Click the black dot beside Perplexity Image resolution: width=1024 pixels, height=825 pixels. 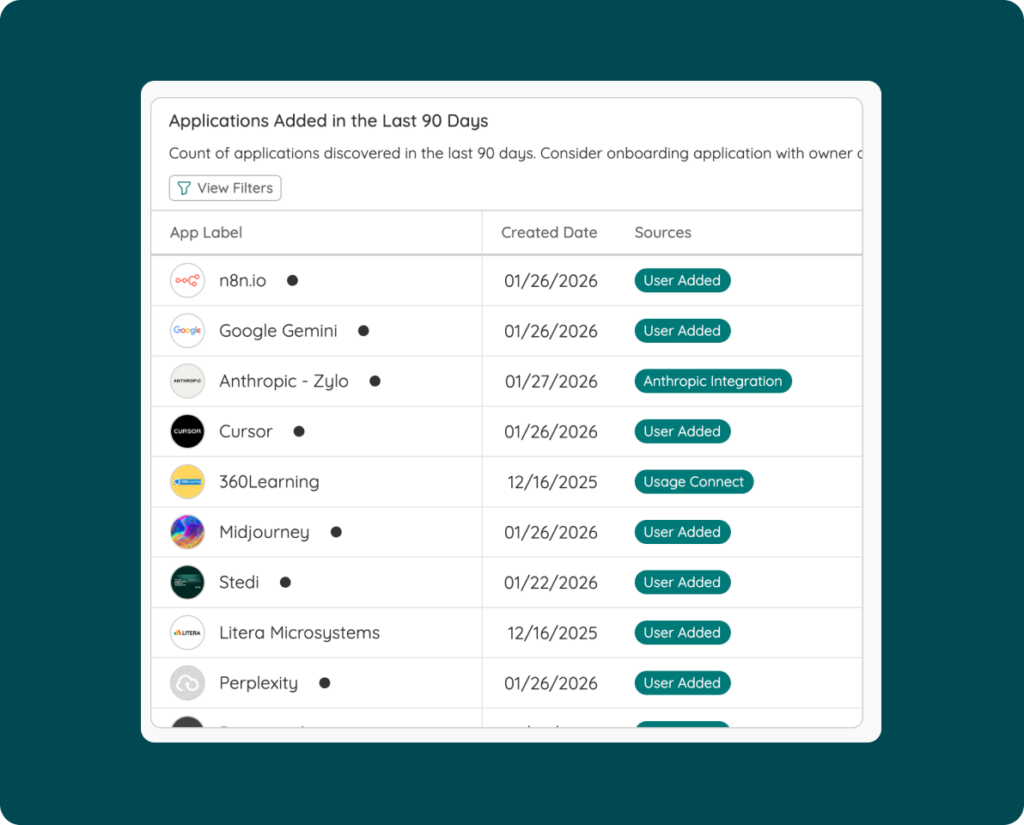(324, 683)
